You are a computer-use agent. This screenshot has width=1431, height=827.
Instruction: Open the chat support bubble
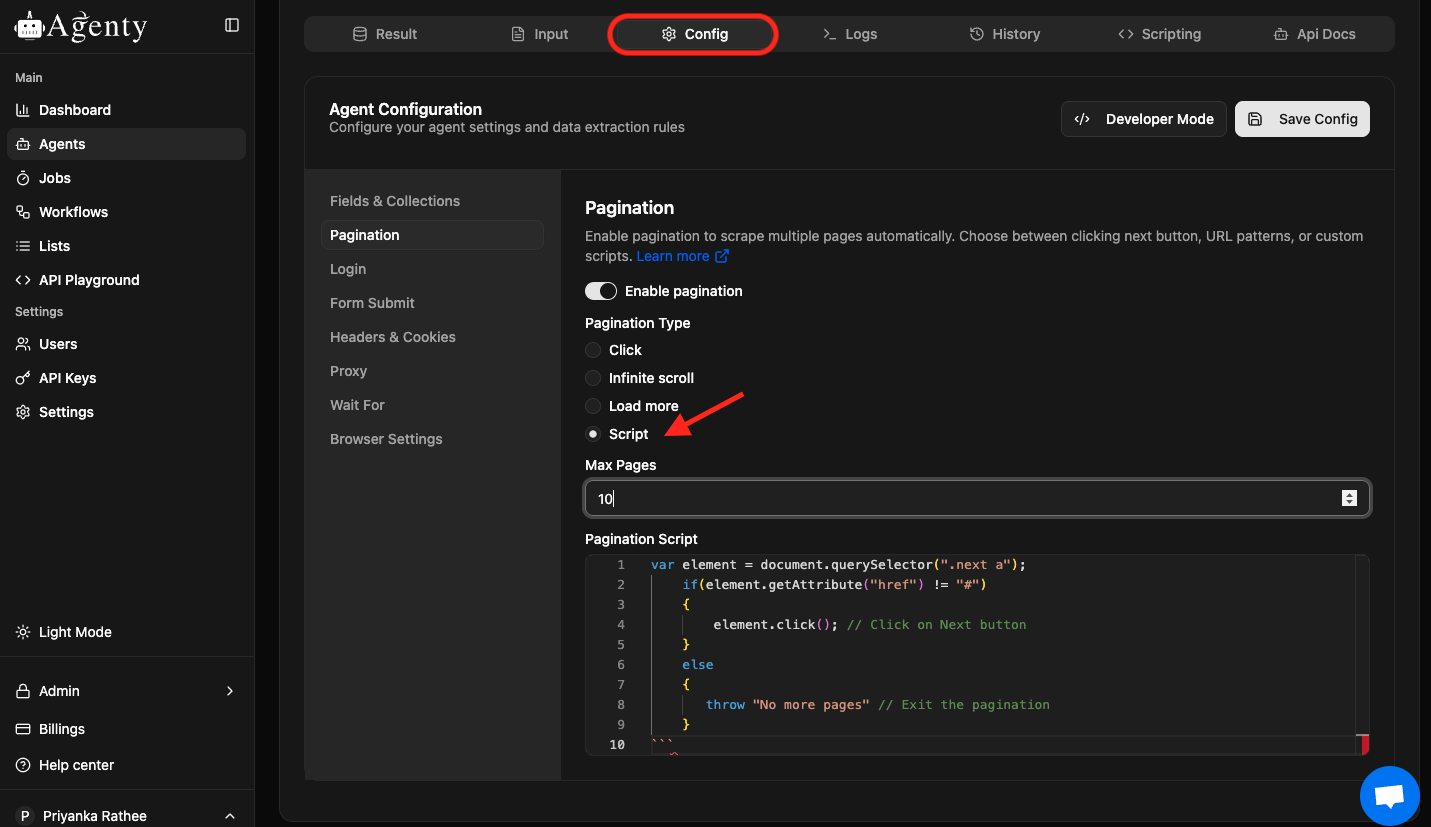point(1389,796)
